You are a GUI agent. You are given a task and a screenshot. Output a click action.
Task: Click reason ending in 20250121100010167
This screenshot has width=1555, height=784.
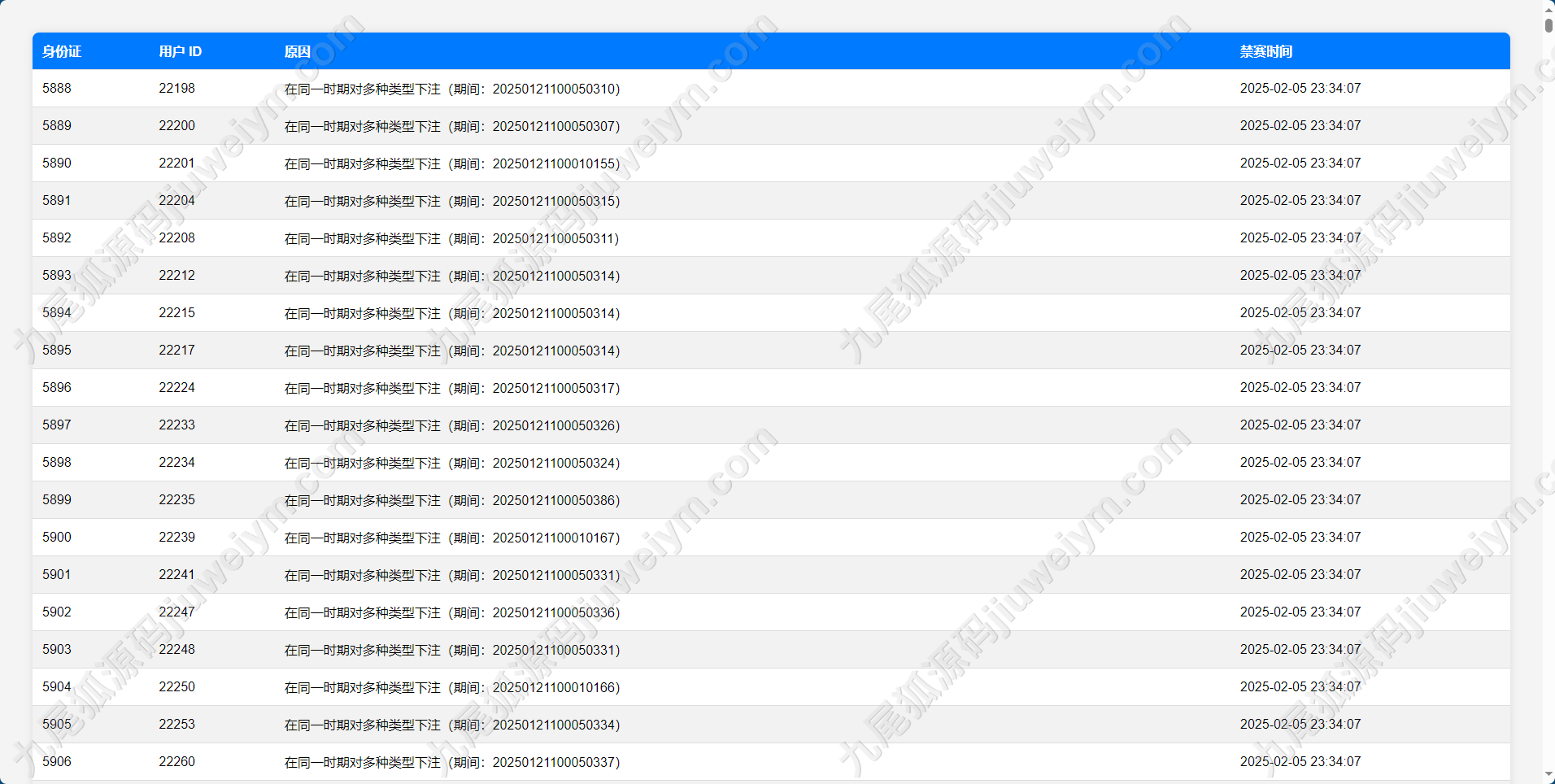click(452, 538)
